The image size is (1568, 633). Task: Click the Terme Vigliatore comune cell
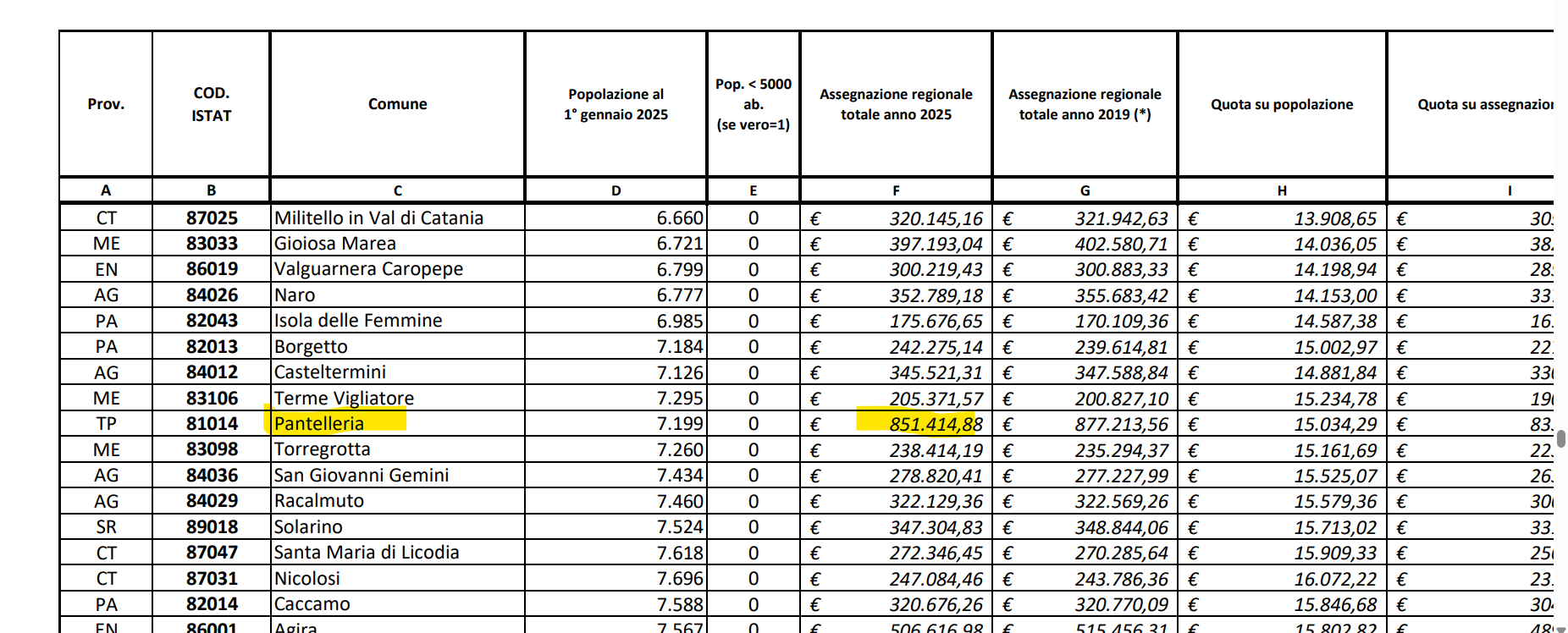(344, 398)
